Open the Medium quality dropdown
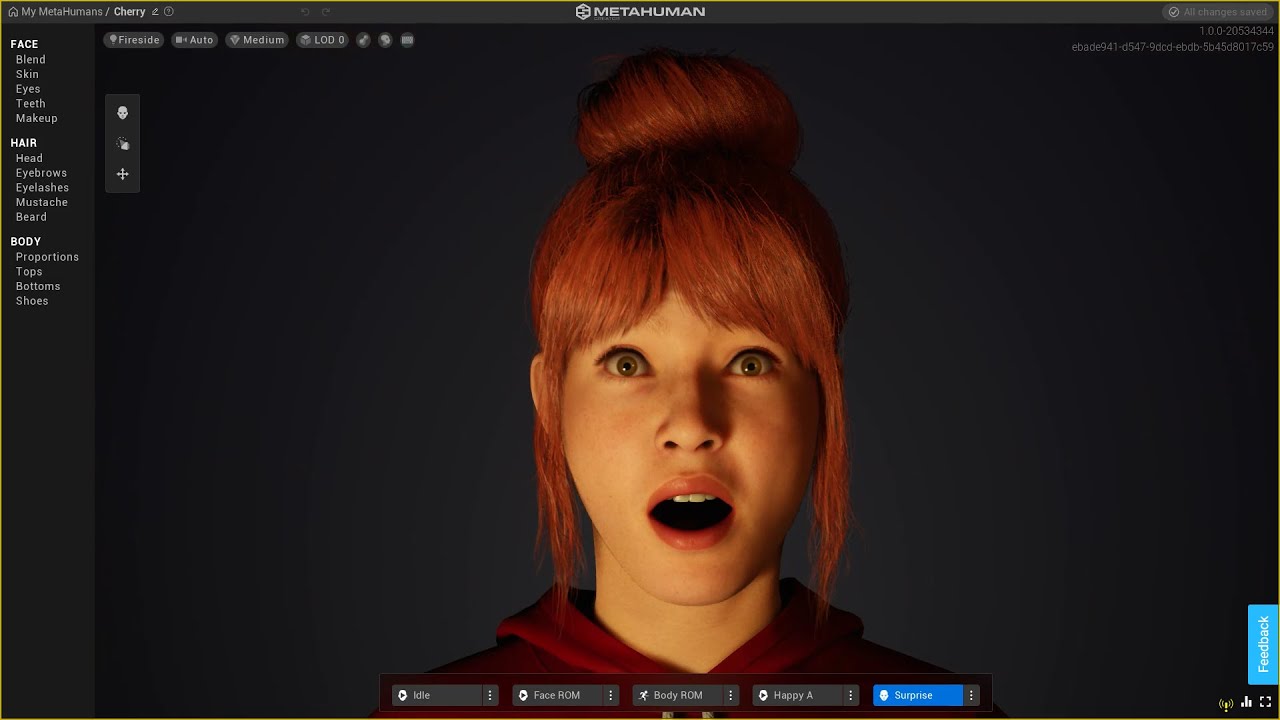Image resolution: width=1280 pixels, height=720 pixels. coord(257,40)
